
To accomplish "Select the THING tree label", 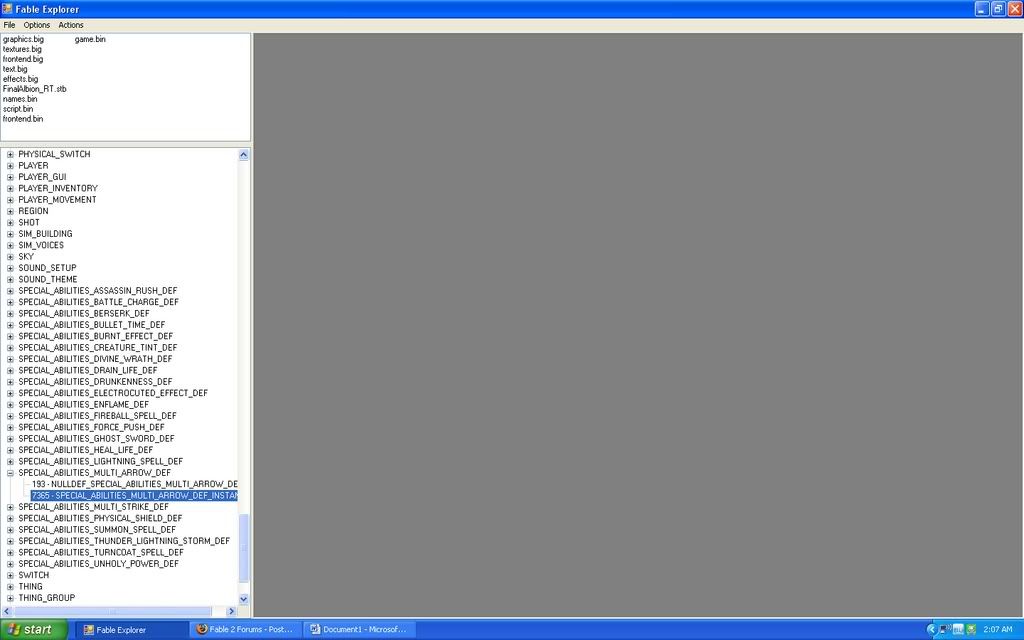I will (x=30, y=586).
